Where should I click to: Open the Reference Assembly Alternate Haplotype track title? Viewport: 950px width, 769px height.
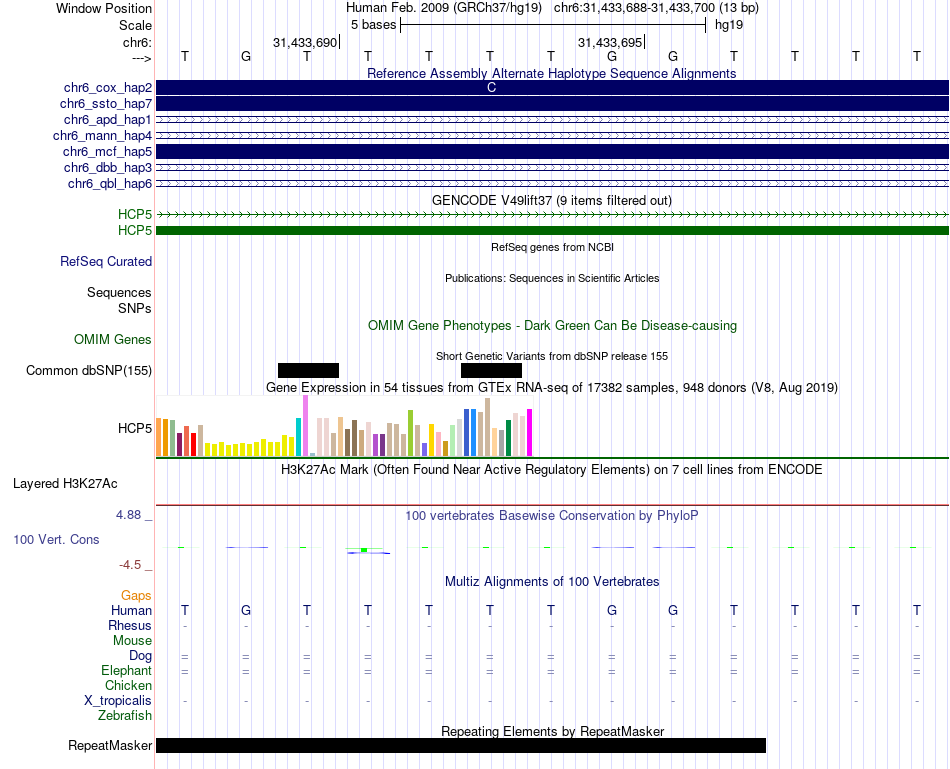pyautogui.click(x=551, y=73)
